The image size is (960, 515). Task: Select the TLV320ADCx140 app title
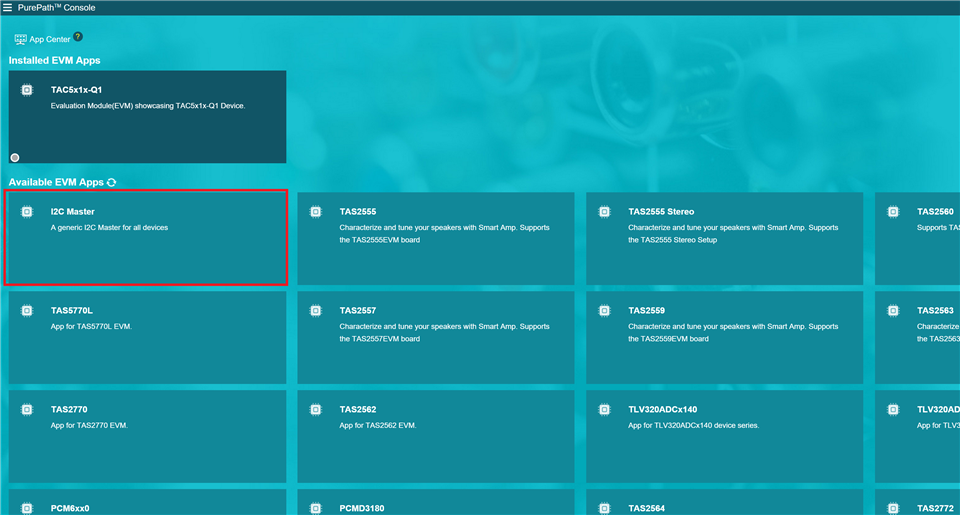point(662,410)
